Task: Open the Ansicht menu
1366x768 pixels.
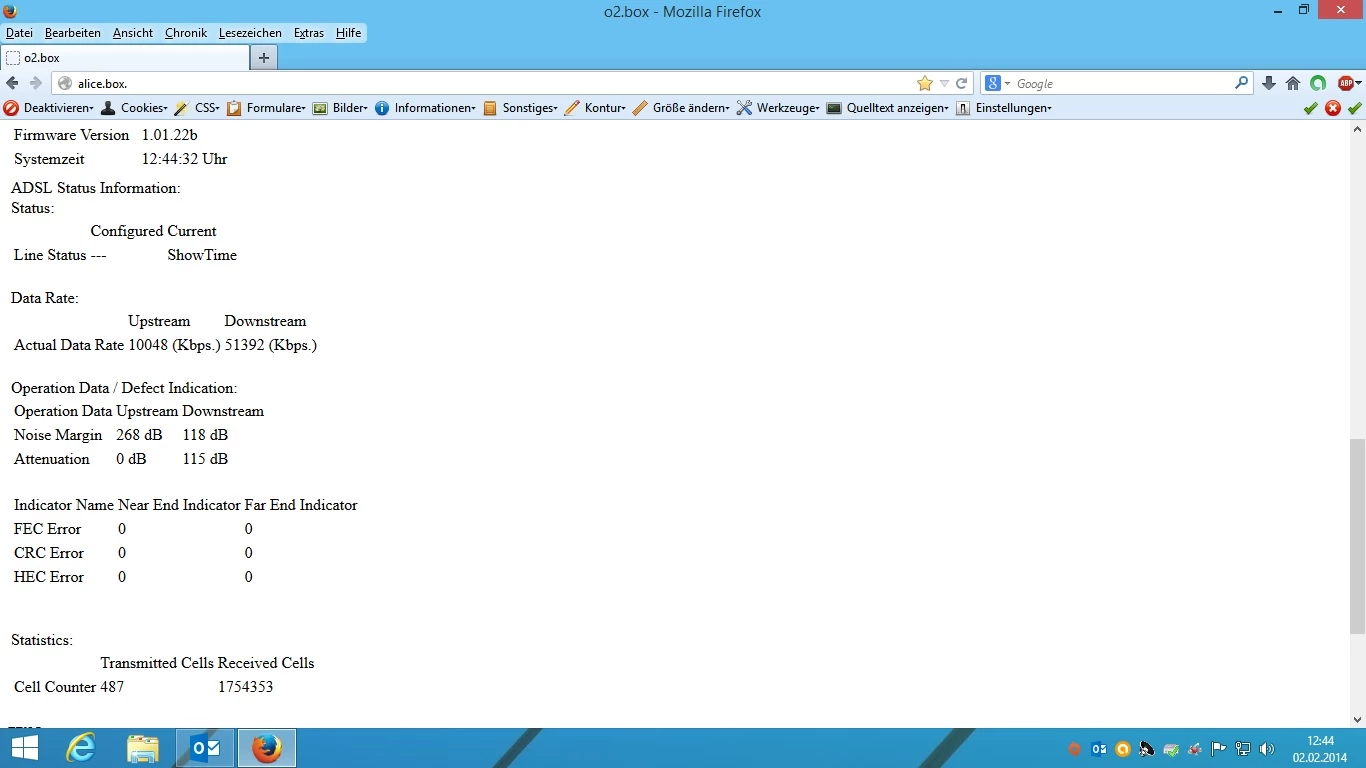Action: (x=133, y=33)
